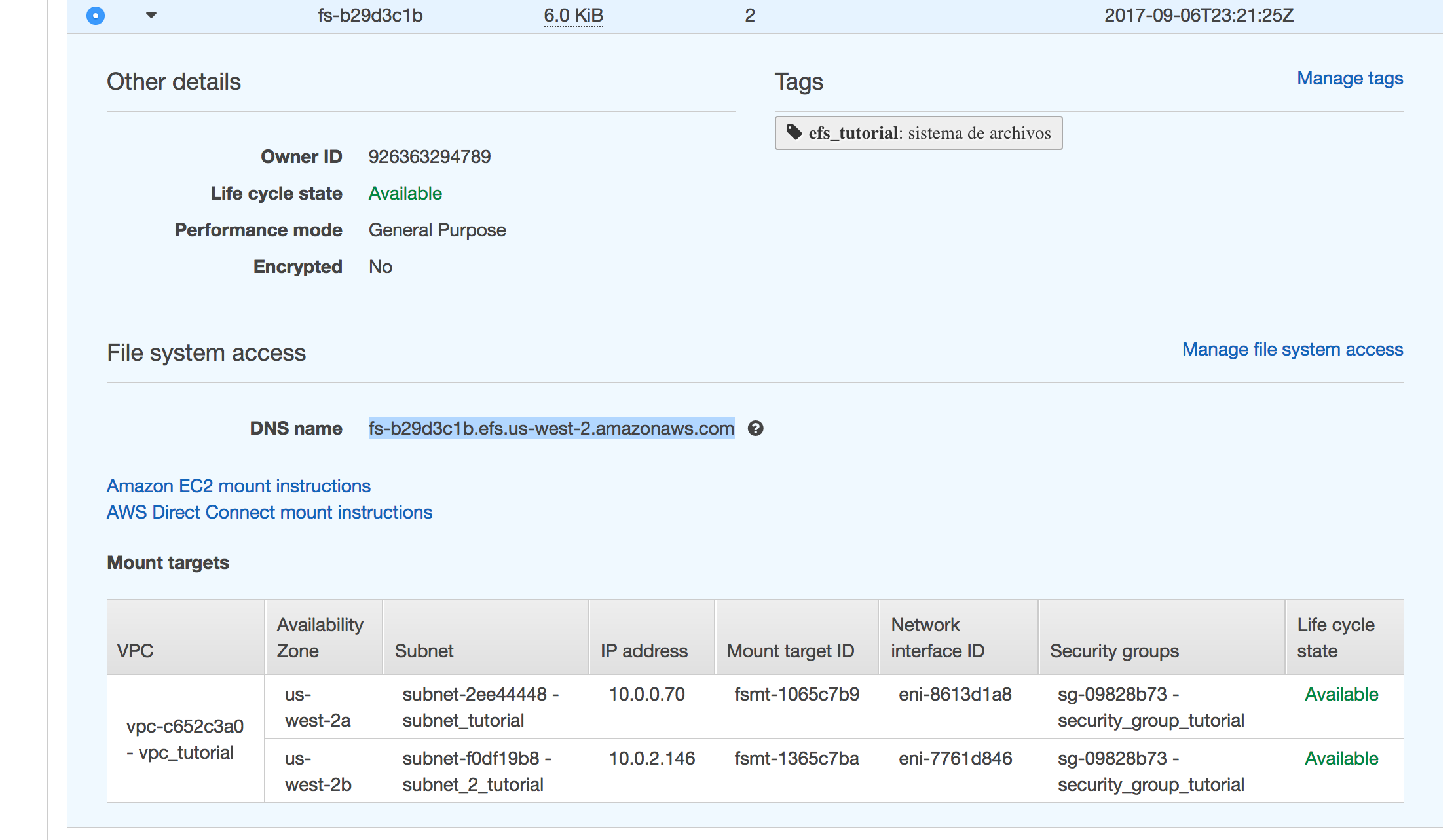Click the tag icon in efs_tutorial label
The image size is (1456, 840).
794,132
